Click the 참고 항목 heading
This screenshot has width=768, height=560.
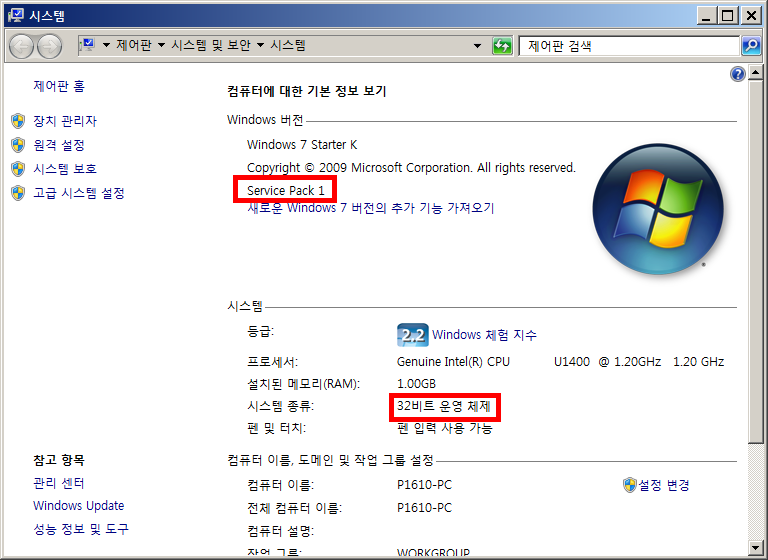click(x=59, y=460)
